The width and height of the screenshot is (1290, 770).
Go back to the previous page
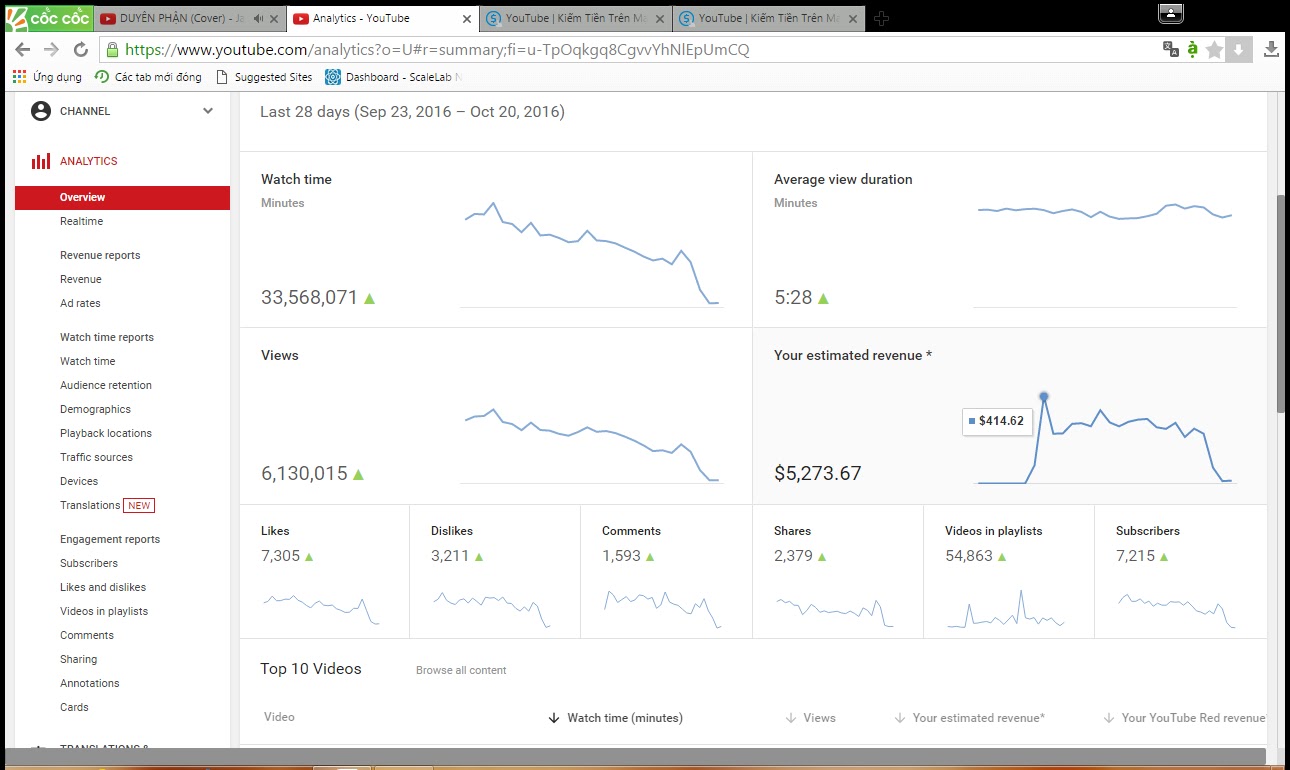click(24, 50)
